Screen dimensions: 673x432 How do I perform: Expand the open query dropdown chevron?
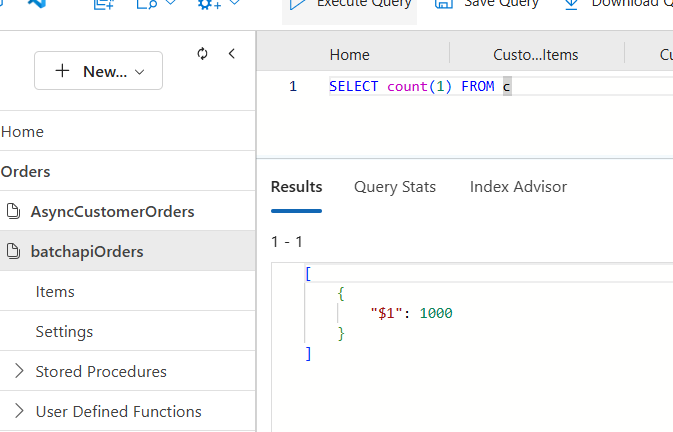coord(170,3)
